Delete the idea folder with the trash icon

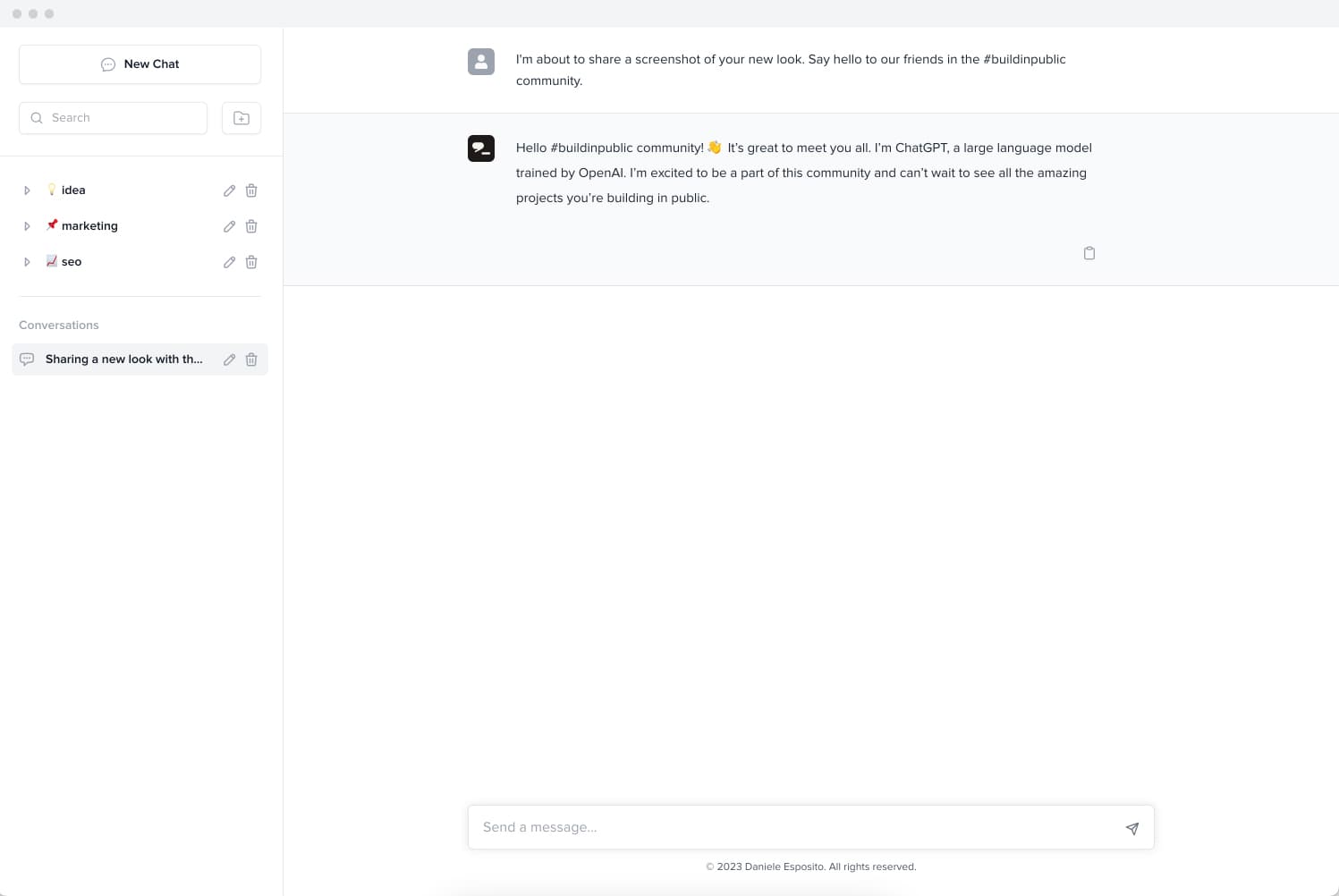point(251,190)
